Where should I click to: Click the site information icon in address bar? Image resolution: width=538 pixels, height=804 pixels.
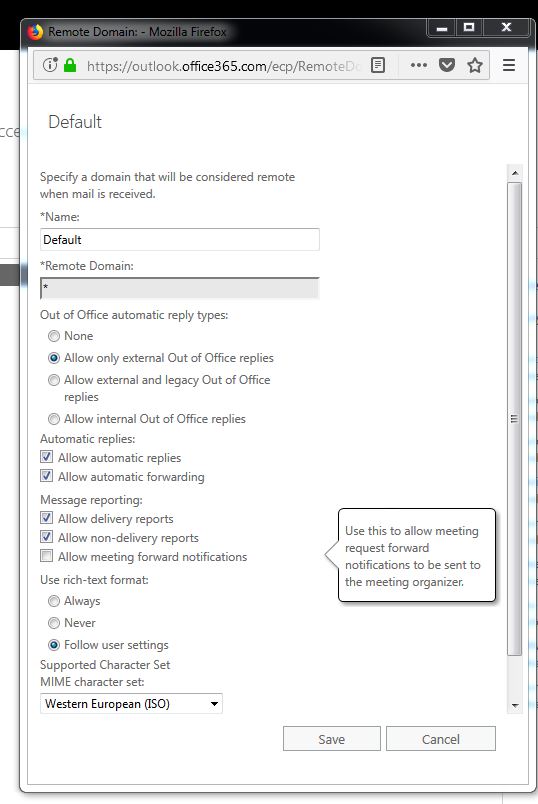pyautogui.click(x=50, y=65)
